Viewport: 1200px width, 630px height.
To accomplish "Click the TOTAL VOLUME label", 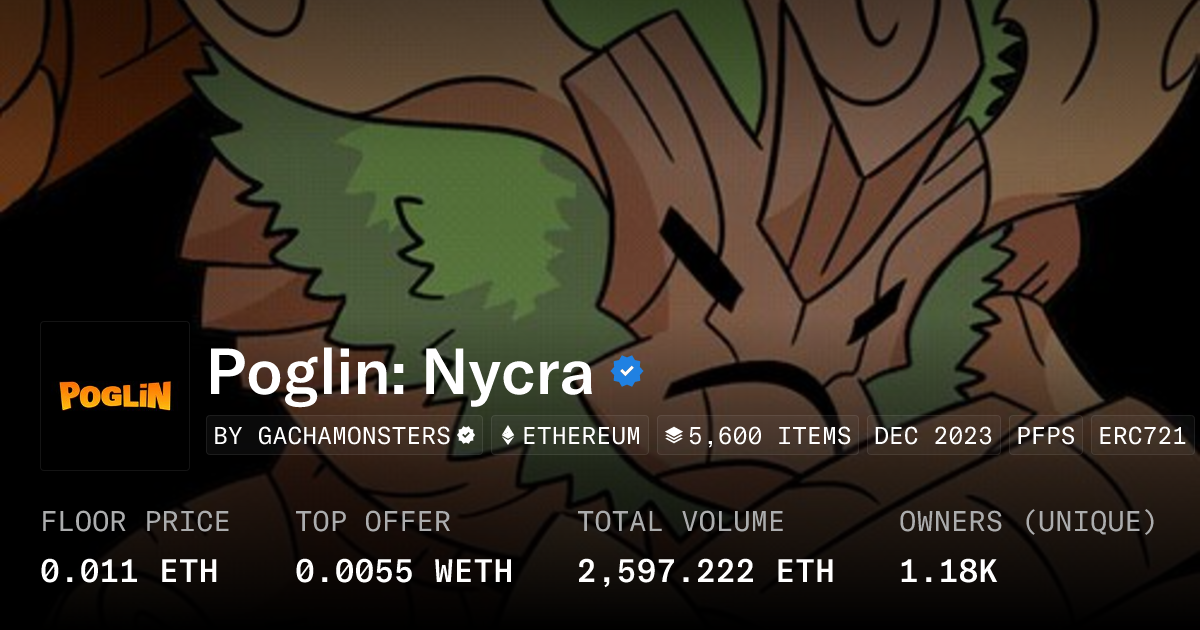I will pos(681,522).
